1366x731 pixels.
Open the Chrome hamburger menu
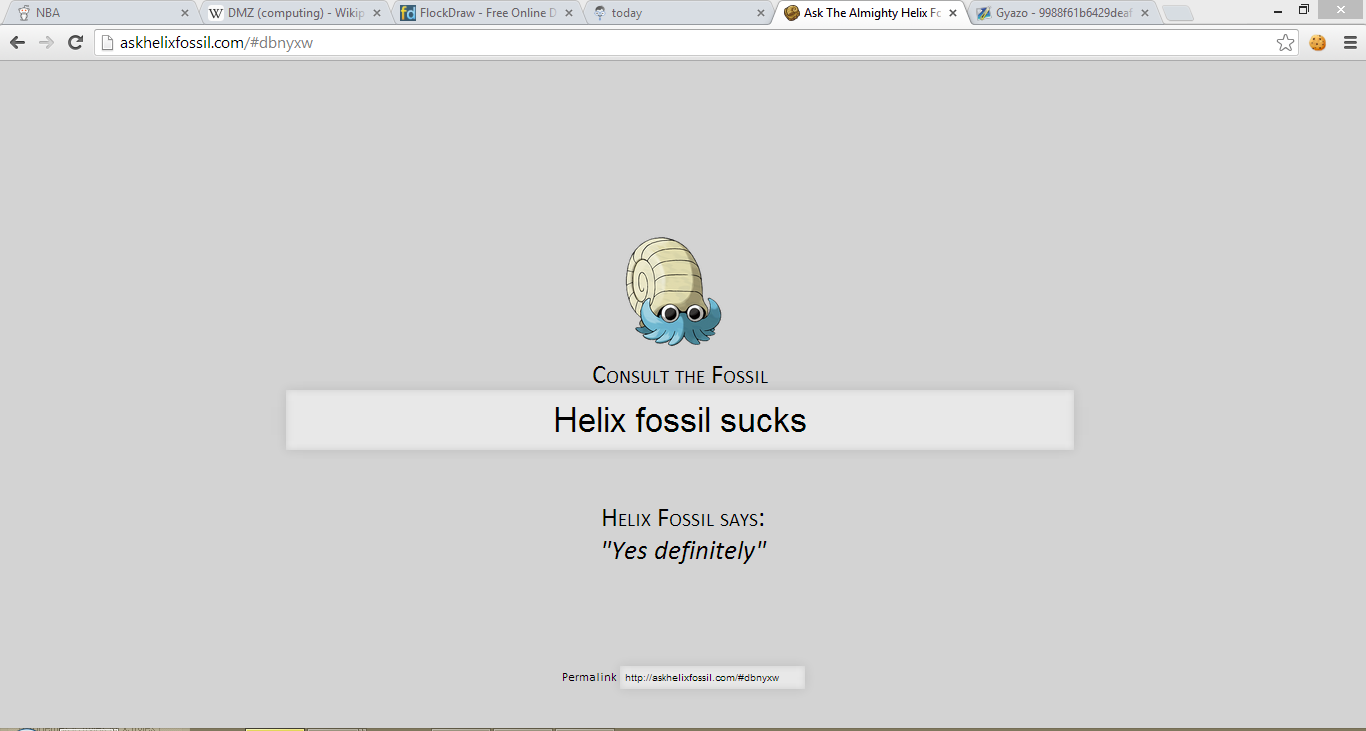[1350, 43]
